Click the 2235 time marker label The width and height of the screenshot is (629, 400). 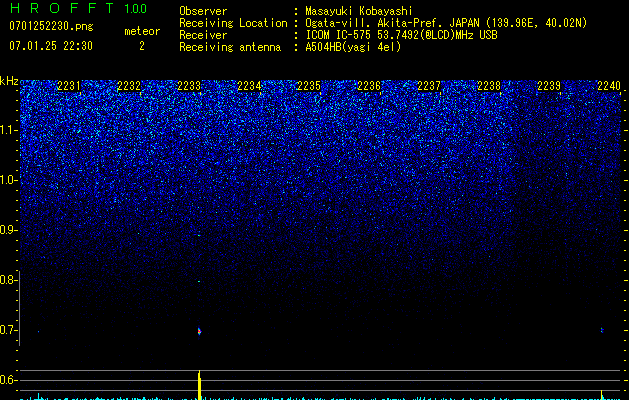coord(309,86)
